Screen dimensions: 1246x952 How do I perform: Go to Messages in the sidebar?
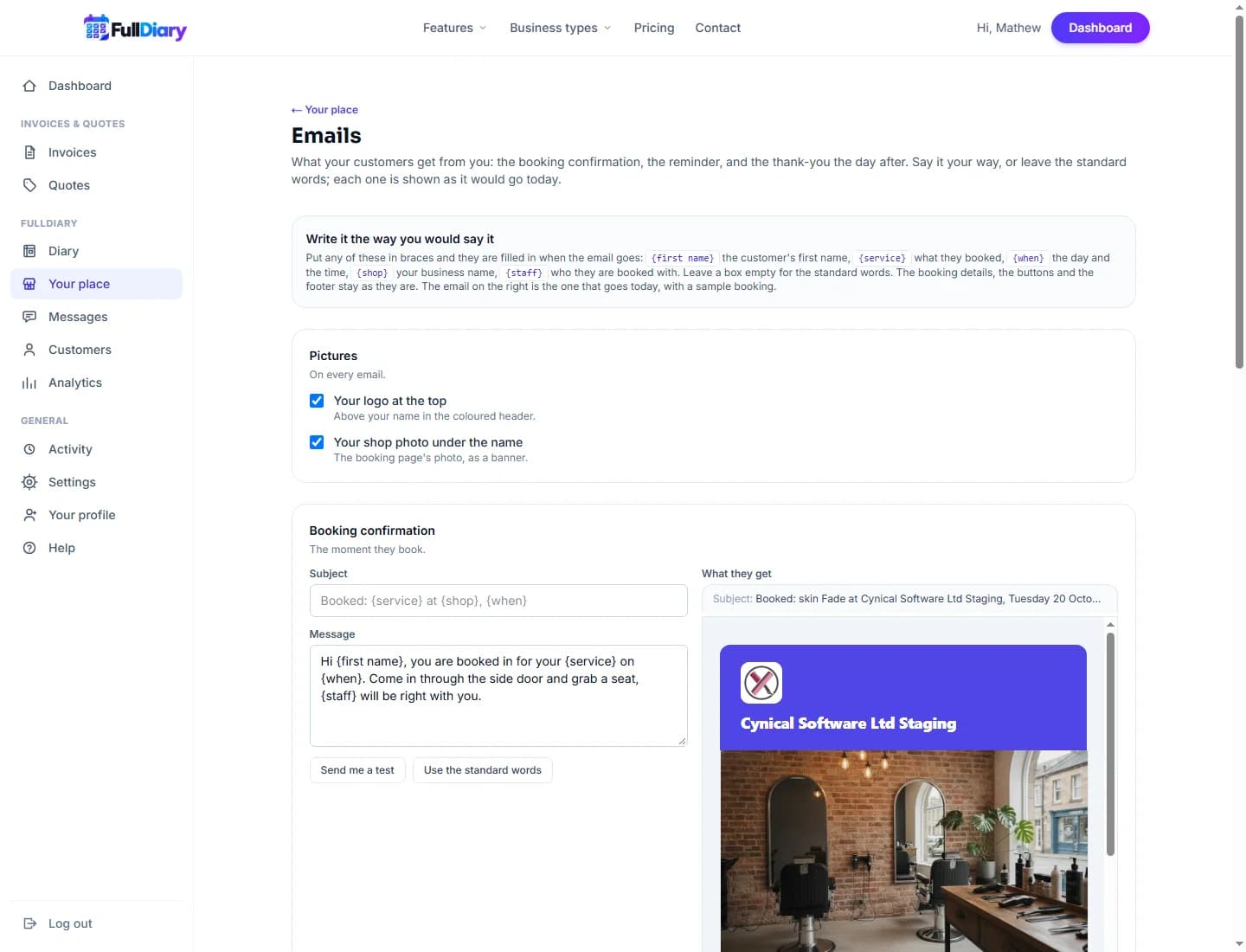(x=96, y=317)
